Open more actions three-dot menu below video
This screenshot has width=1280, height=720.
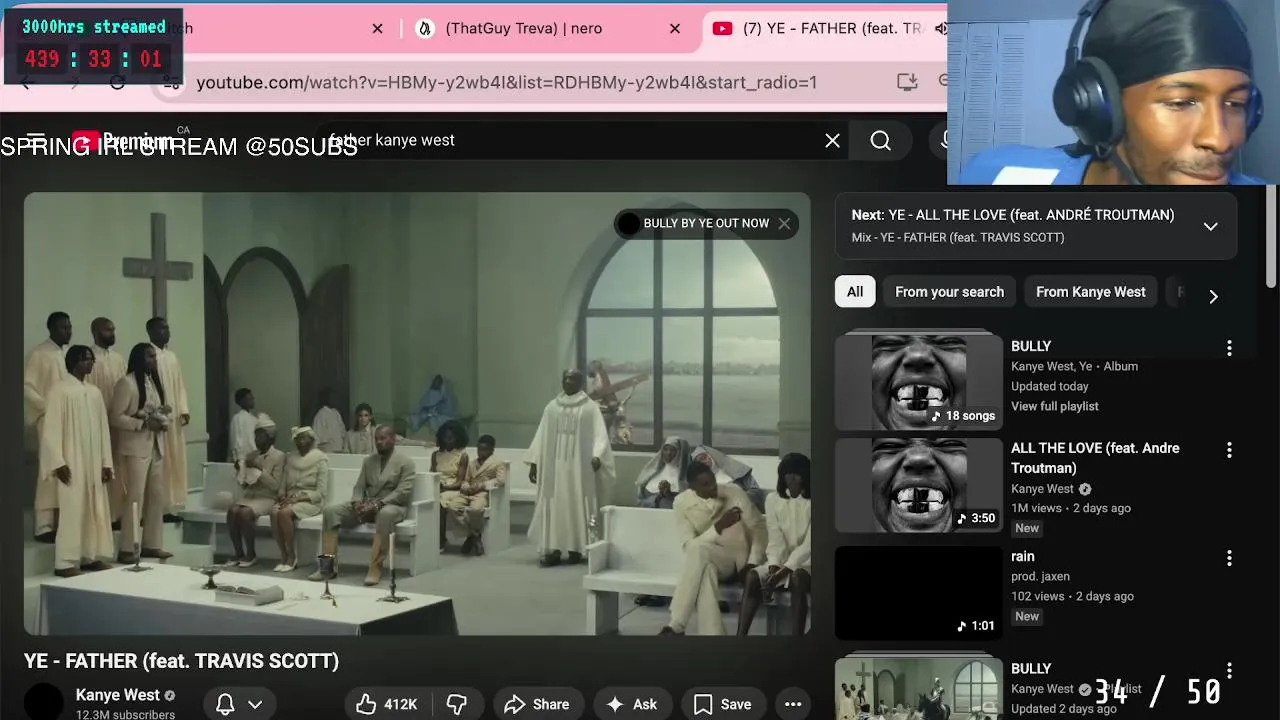coord(793,704)
